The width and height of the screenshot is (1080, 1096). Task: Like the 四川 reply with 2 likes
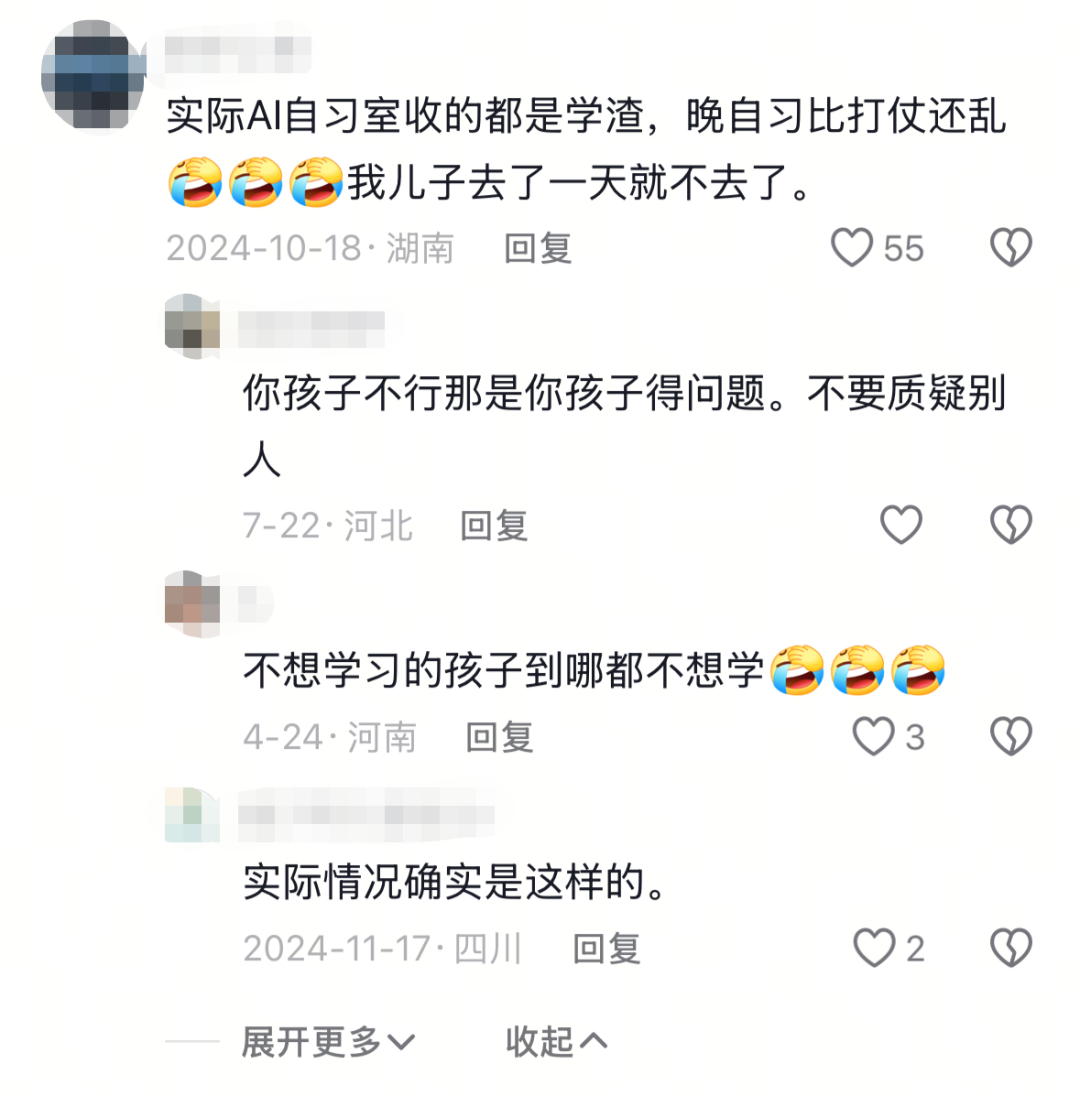tap(874, 948)
